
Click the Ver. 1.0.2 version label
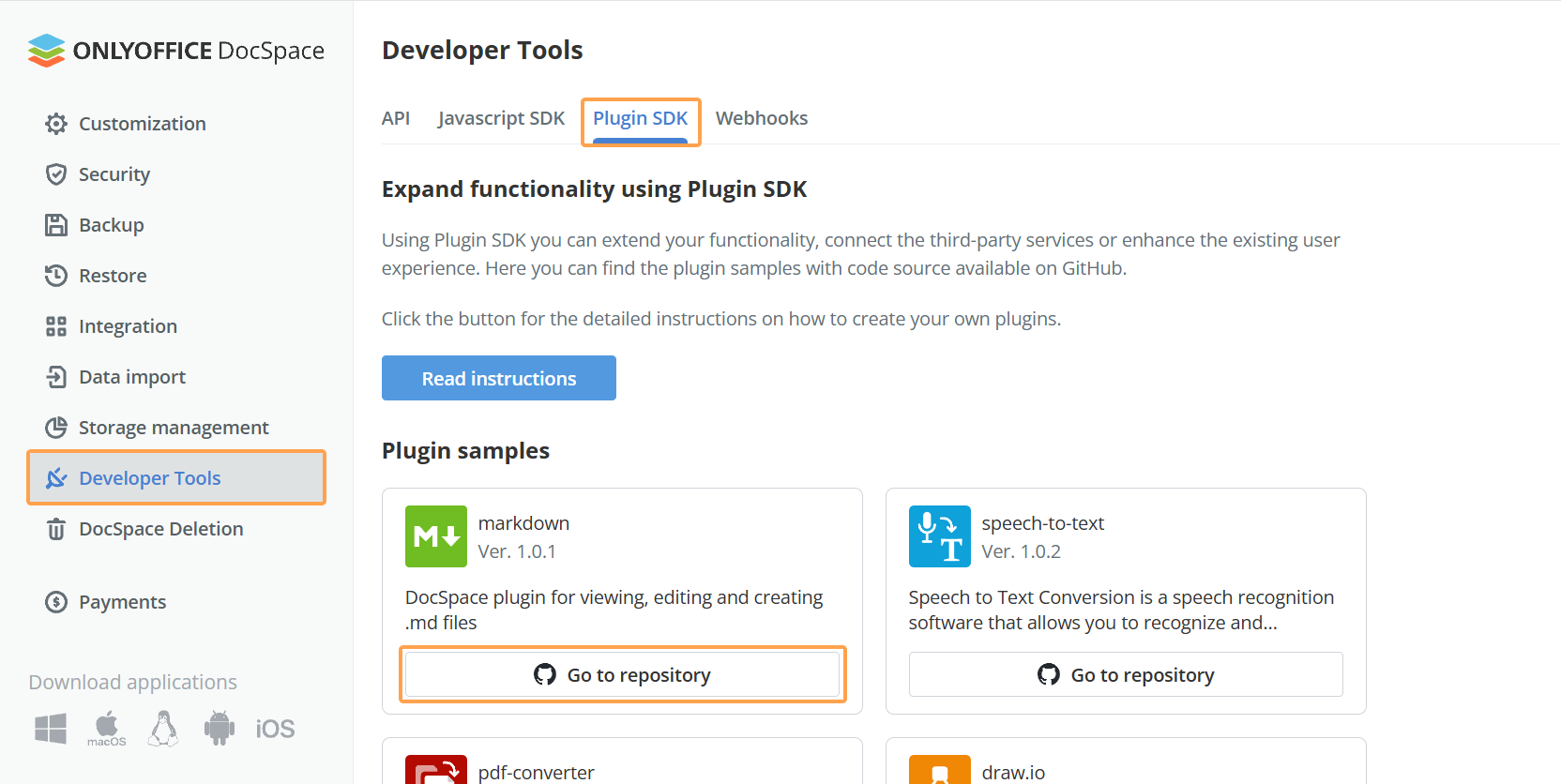click(x=1022, y=551)
